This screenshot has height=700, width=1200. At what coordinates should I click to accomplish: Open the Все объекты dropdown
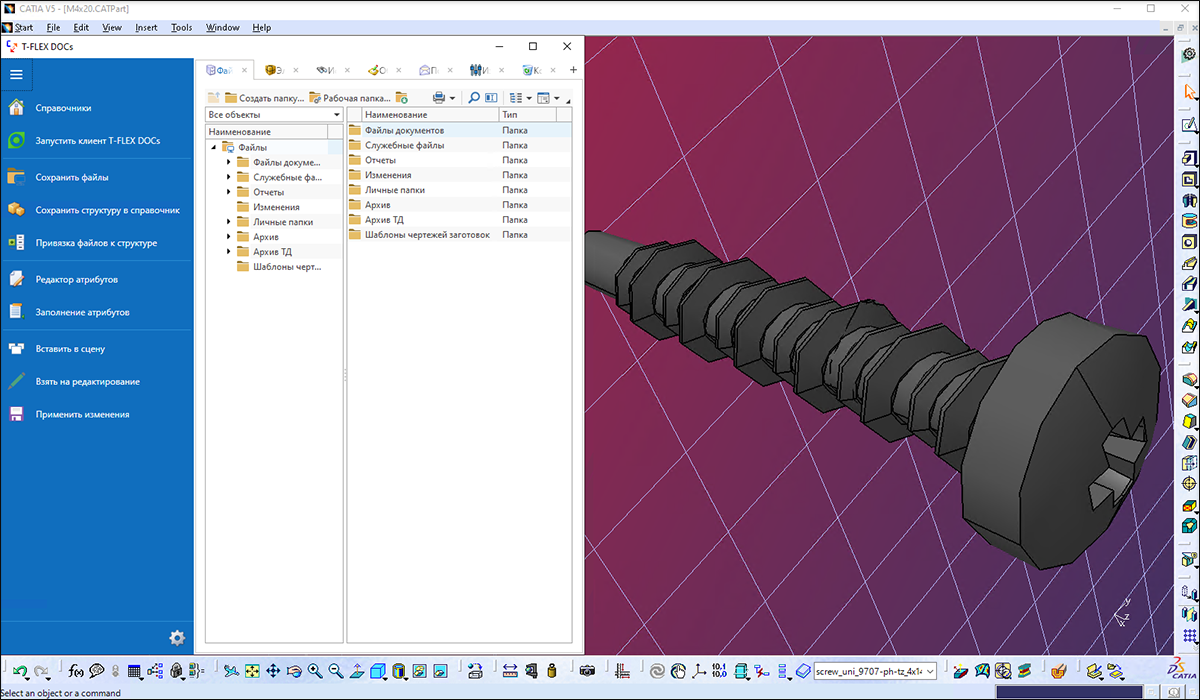click(274, 115)
